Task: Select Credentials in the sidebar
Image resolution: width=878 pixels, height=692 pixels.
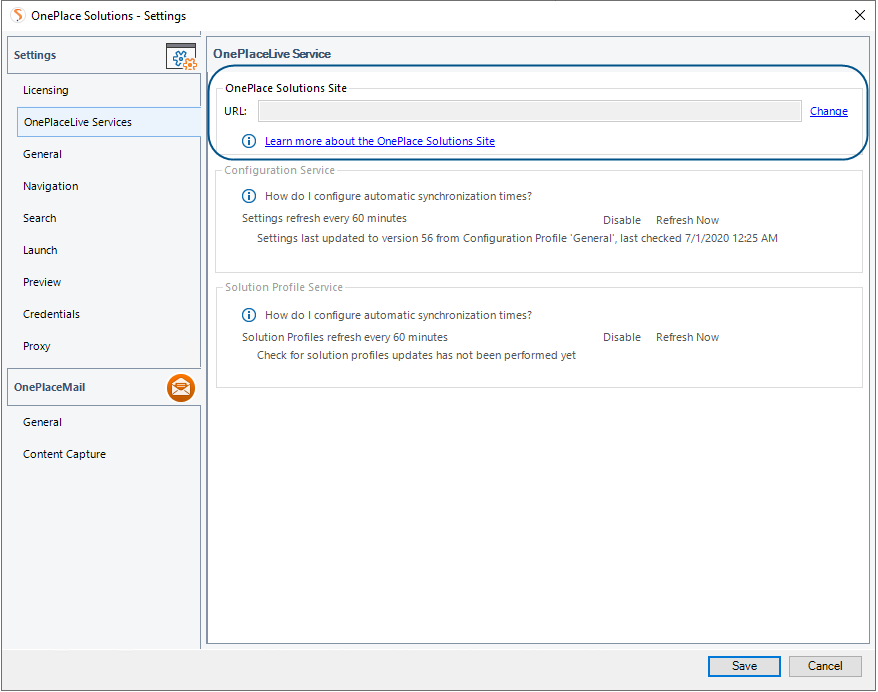Action: [51, 313]
